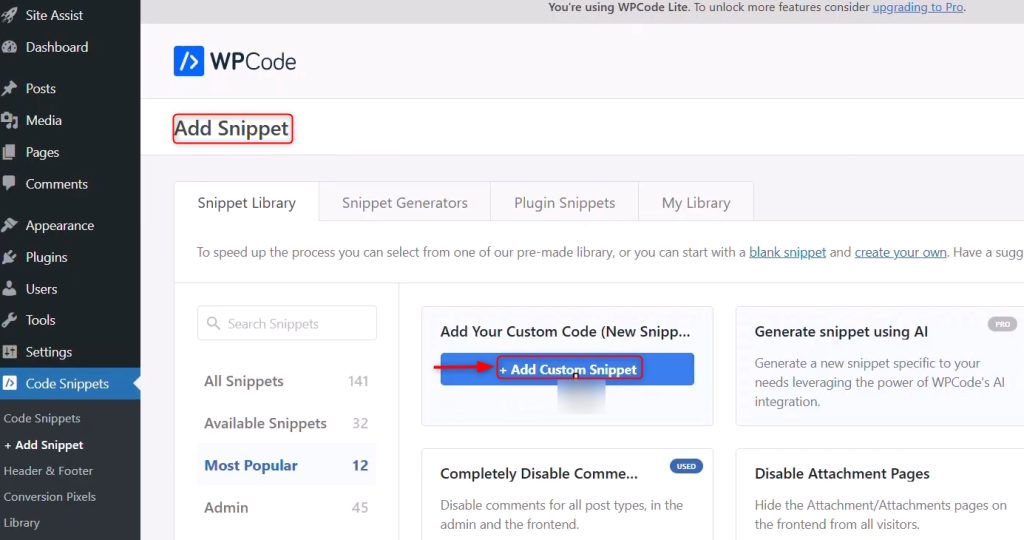This screenshot has height=540, width=1024.
Task: Select Code Snippets main menu item
Action: pyautogui.click(x=70, y=384)
